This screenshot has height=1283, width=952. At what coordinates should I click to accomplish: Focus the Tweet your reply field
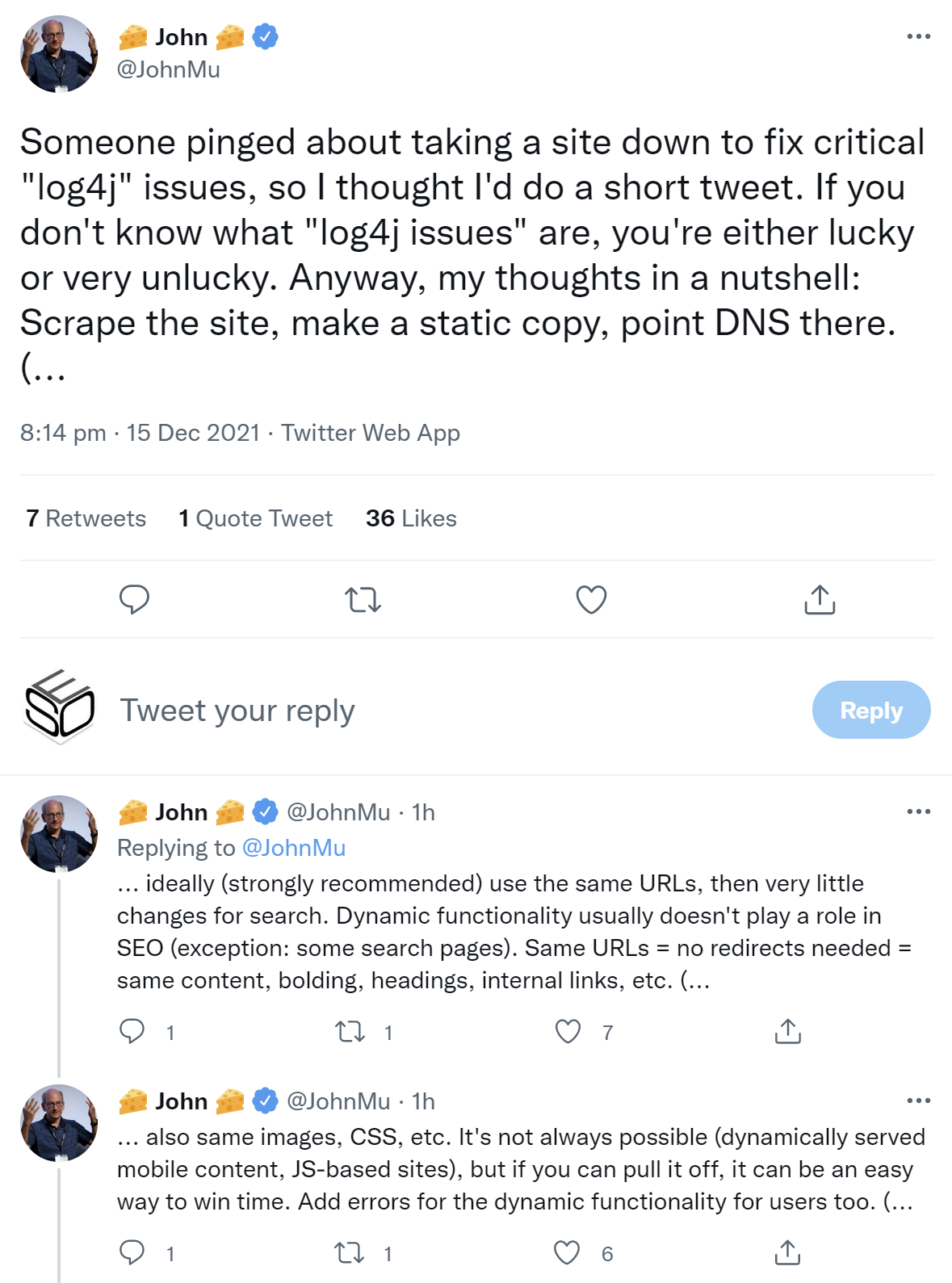(x=238, y=710)
